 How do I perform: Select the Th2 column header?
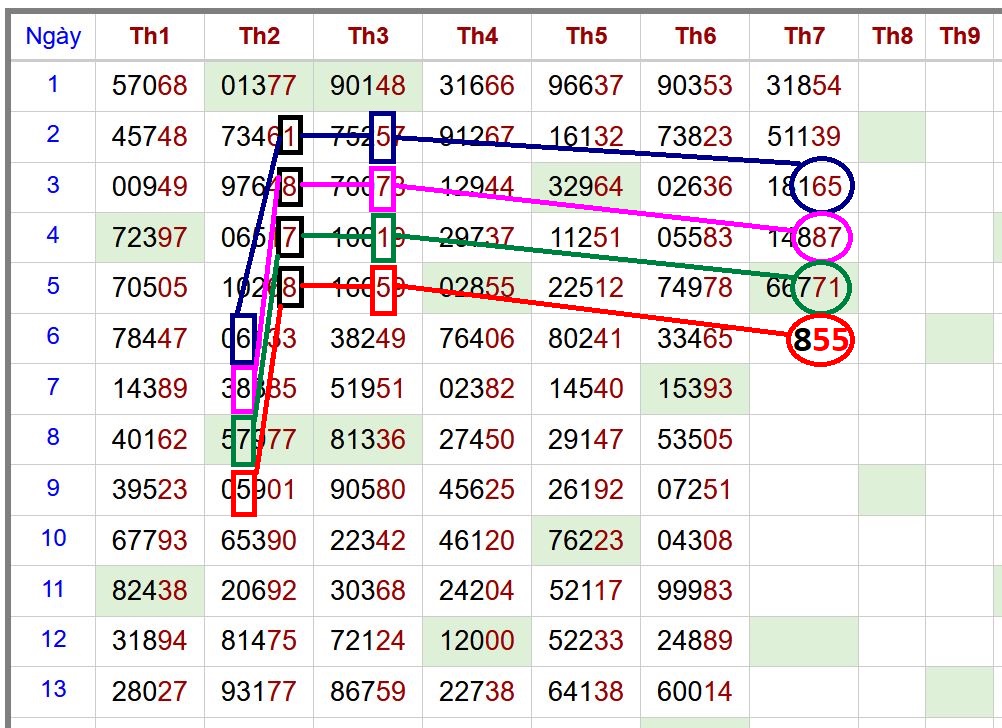point(259,36)
